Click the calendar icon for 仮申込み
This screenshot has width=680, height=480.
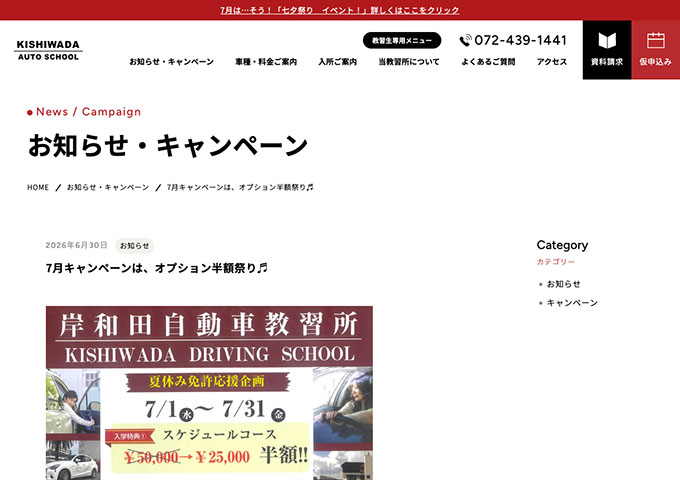656,41
